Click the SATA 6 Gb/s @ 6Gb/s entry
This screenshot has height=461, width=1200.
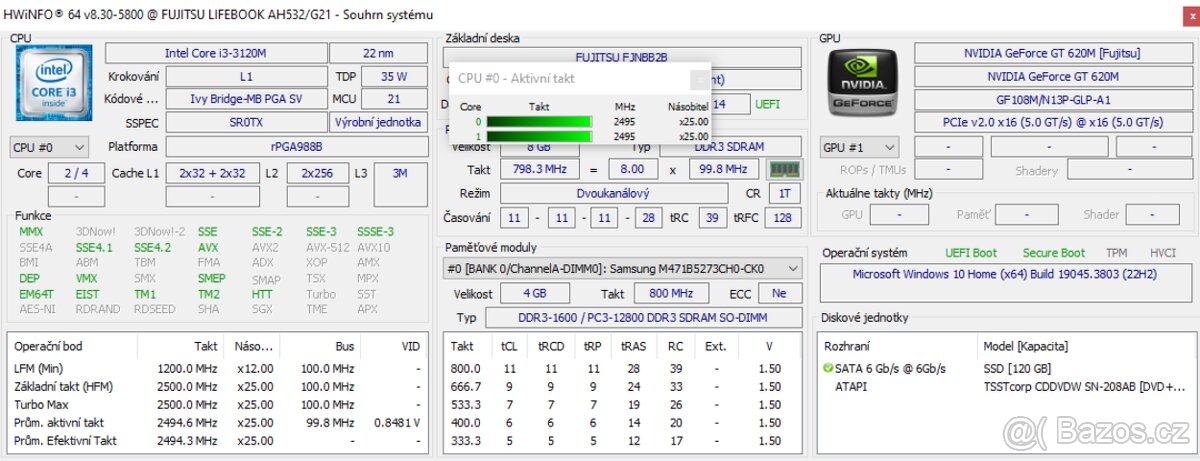[892, 368]
